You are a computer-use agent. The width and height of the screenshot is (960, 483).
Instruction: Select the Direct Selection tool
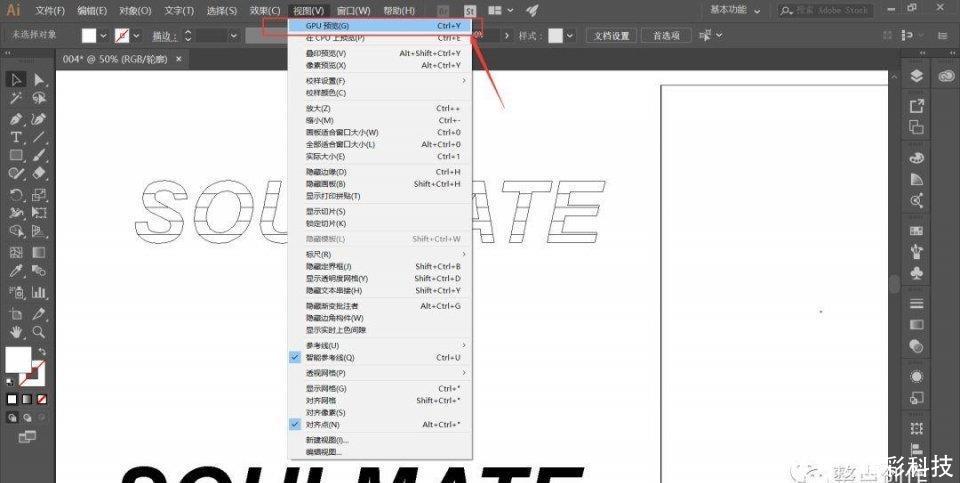pos(39,80)
